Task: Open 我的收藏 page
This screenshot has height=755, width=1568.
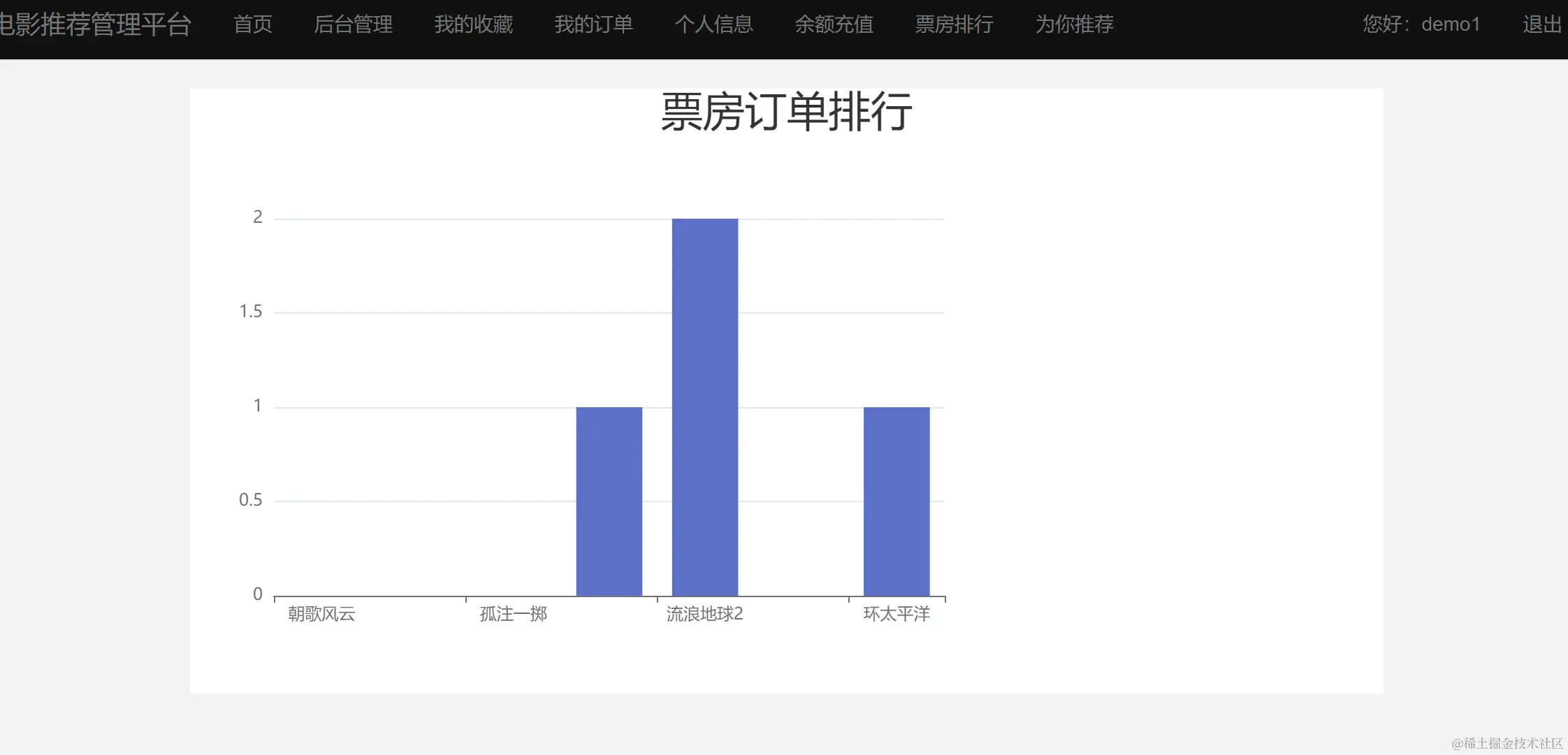Action: [x=473, y=24]
